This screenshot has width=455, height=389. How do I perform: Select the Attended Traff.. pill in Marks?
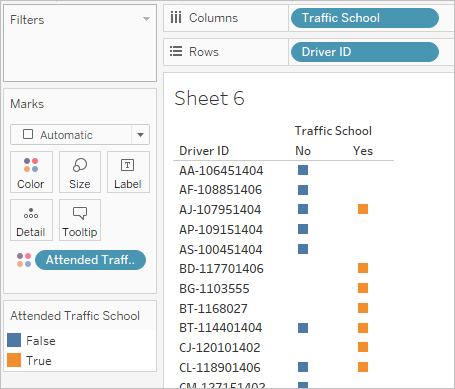[x=90, y=260]
